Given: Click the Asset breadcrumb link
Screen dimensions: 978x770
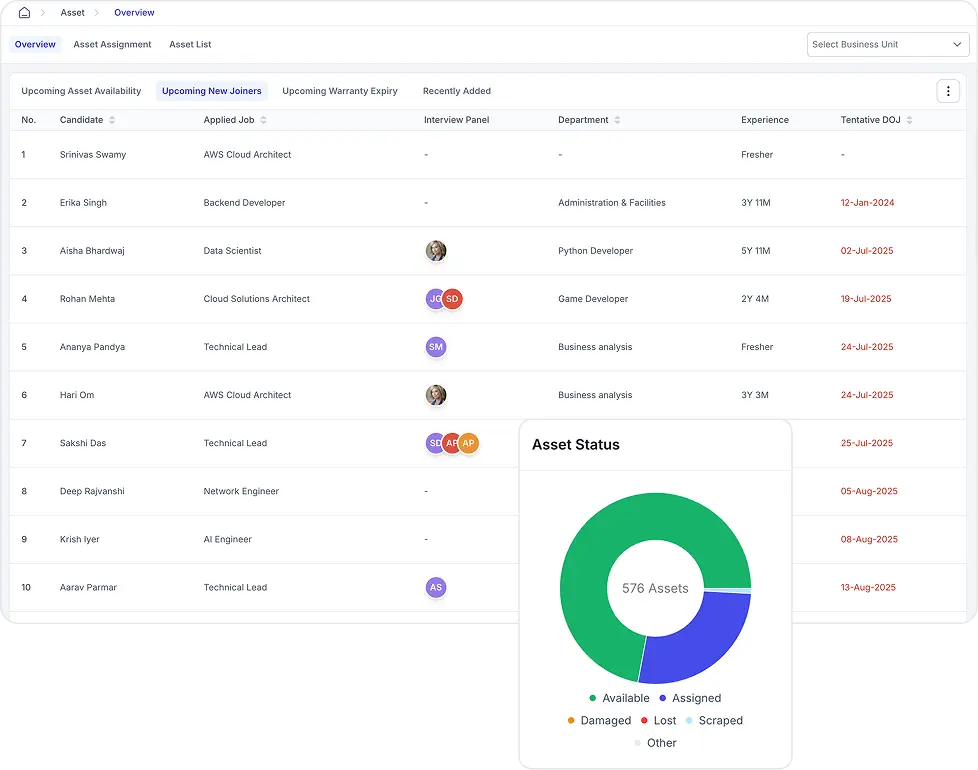Looking at the screenshot, I should [72, 13].
